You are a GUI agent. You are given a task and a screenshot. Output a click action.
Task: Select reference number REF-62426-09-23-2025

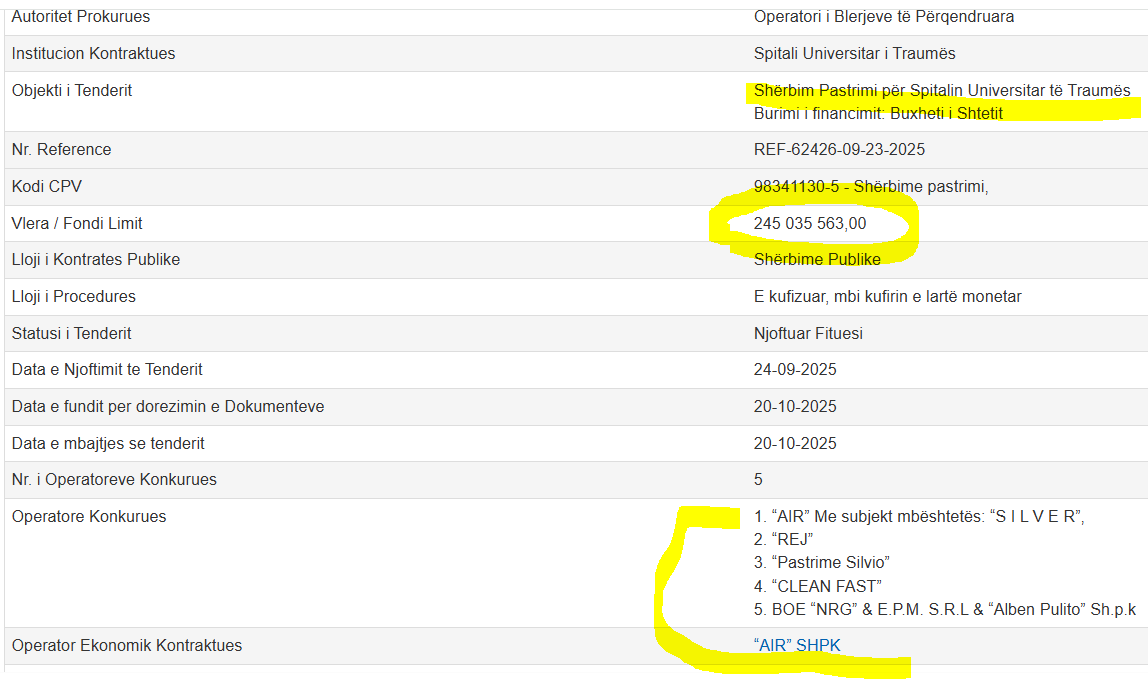pos(839,150)
